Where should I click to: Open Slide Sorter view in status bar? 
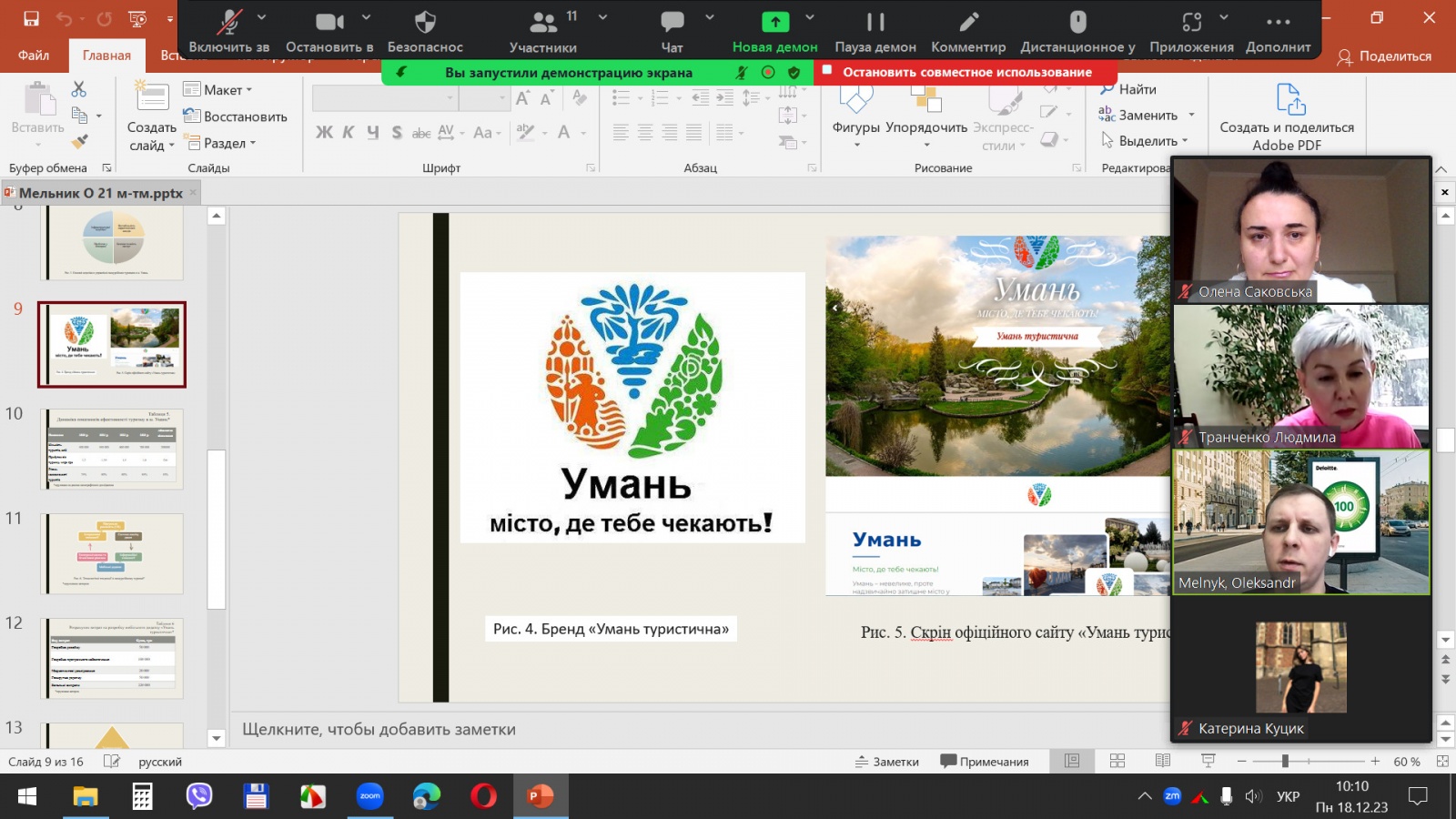point(1117,761)
